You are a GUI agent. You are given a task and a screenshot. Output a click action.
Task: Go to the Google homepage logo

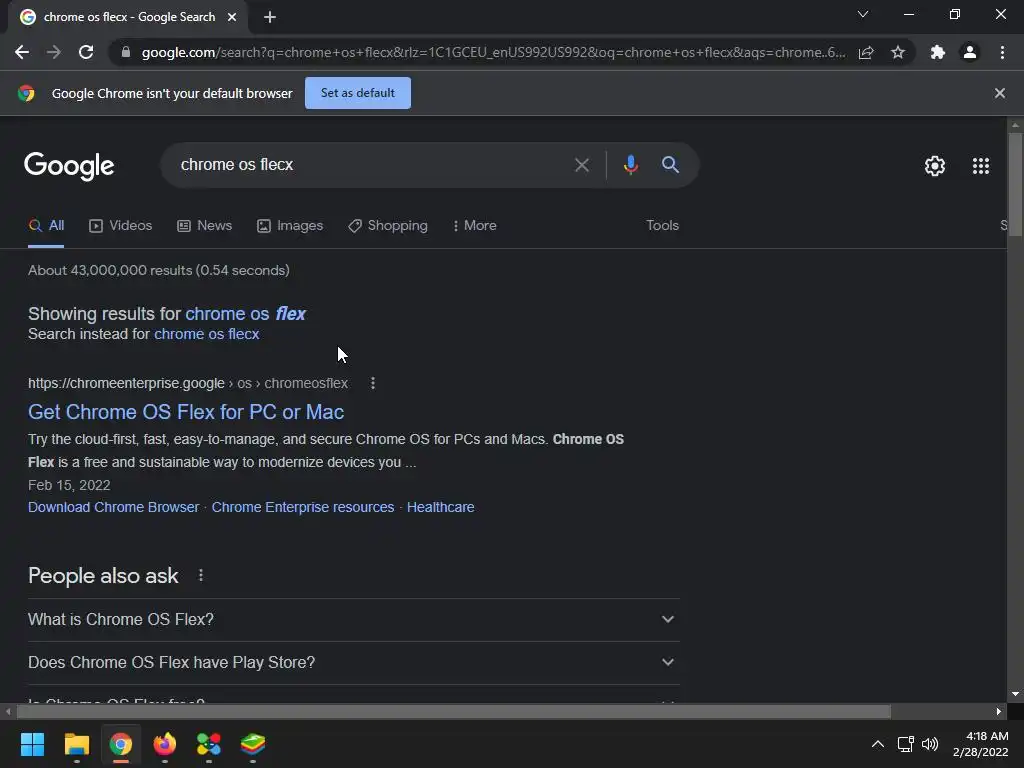point(69,166)
